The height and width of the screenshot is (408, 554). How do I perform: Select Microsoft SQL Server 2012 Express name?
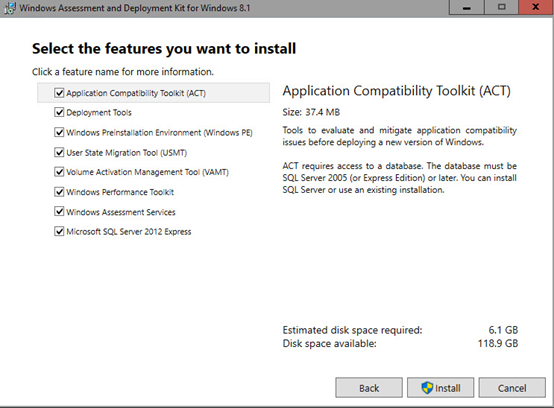(129, 232)
